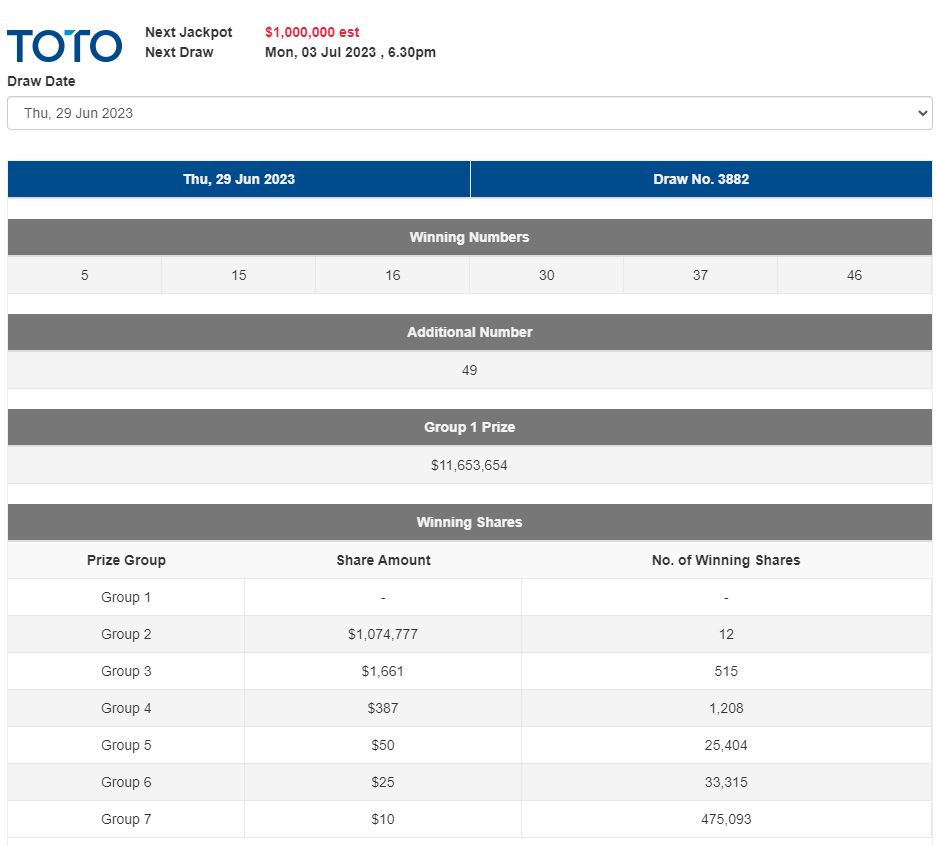
Task: Click the 'Additional Number' header
Action: pos(469,332)
